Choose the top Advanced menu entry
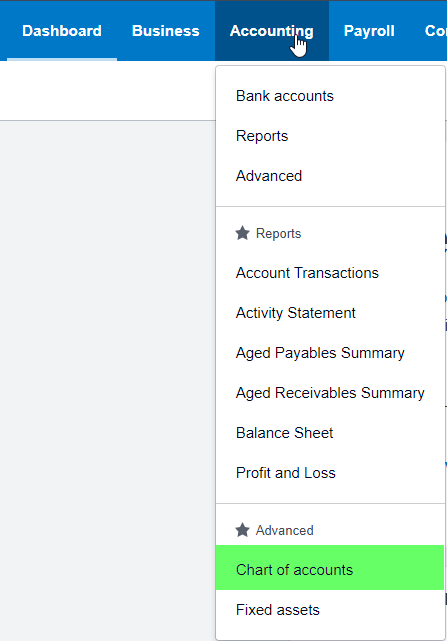Viewport: 447px width, 641px height. tap(330, 176)
